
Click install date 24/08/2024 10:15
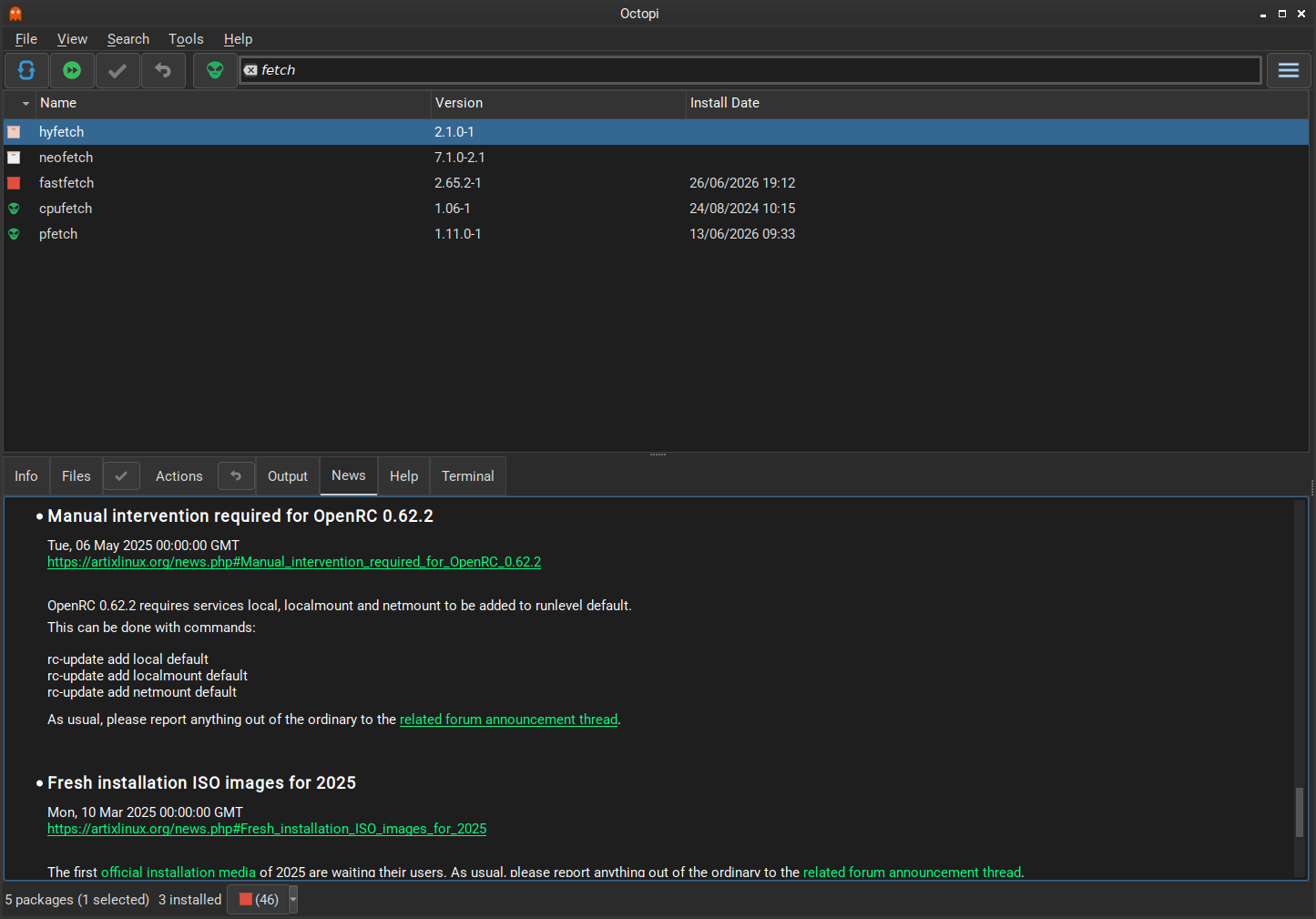(742, 209)
